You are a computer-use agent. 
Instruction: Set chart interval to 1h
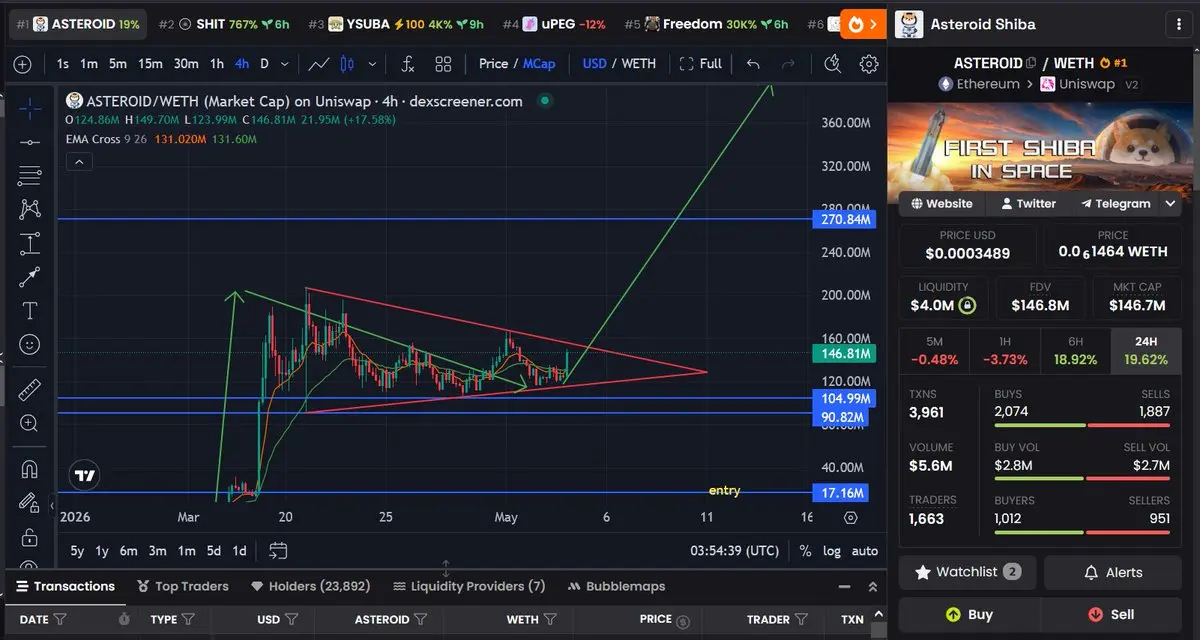tap(216, 64)
